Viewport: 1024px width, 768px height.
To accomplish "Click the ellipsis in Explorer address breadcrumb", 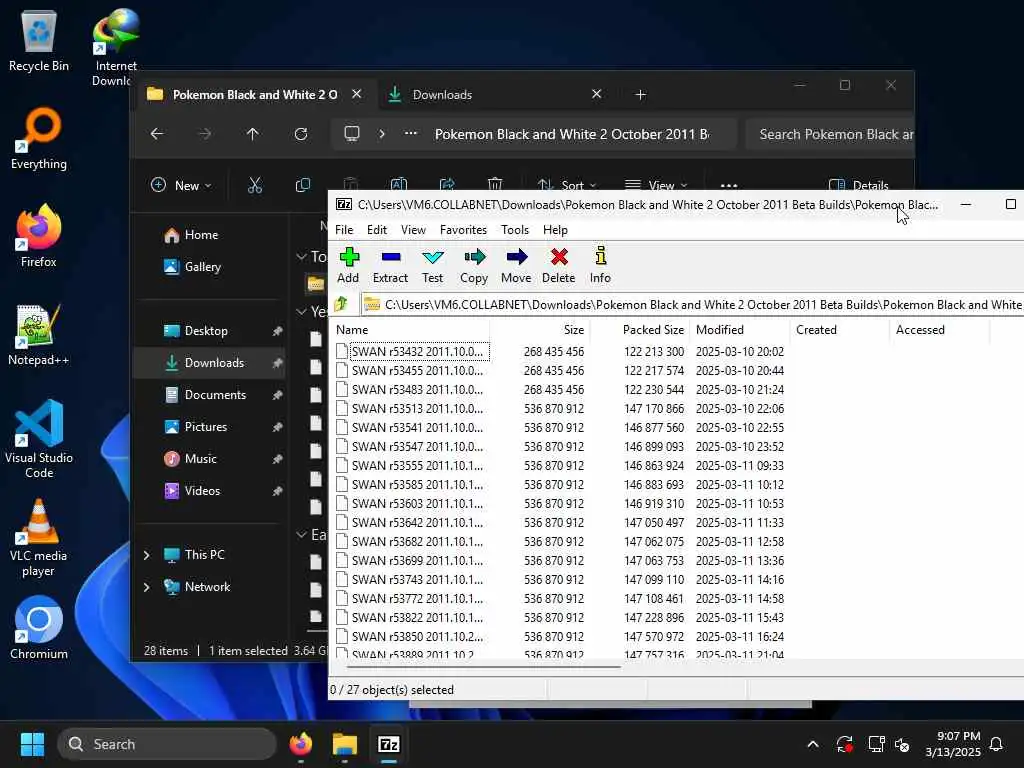I will (411, 134).
